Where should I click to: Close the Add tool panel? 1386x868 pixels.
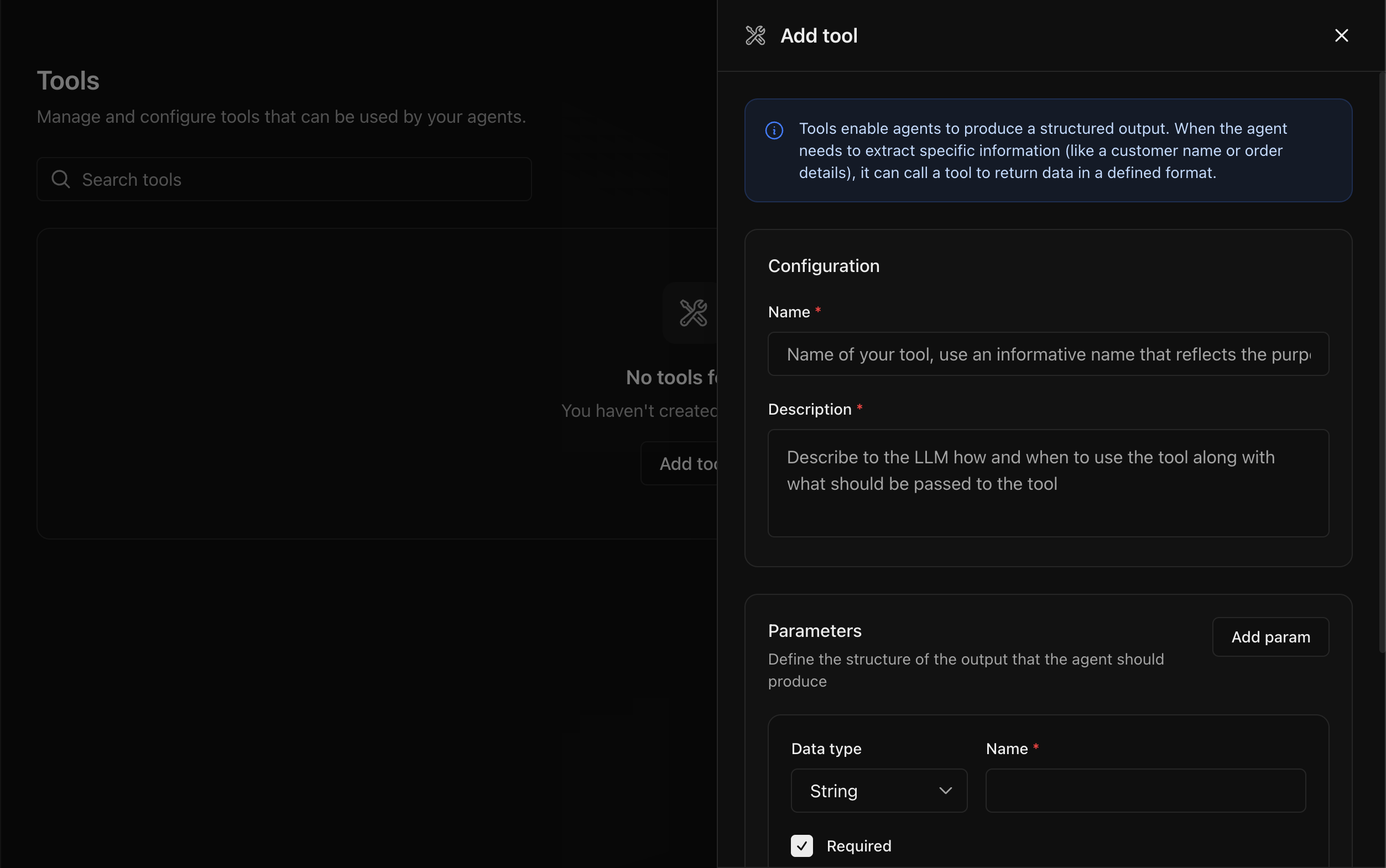pyautogui.click(x=1341, y=35)
